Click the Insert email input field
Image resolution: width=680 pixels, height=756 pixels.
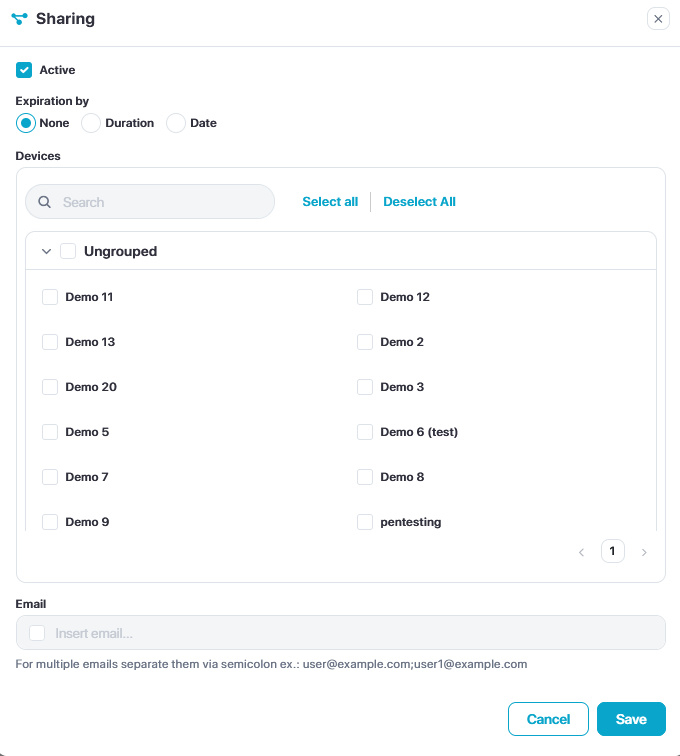click(350, 633)
